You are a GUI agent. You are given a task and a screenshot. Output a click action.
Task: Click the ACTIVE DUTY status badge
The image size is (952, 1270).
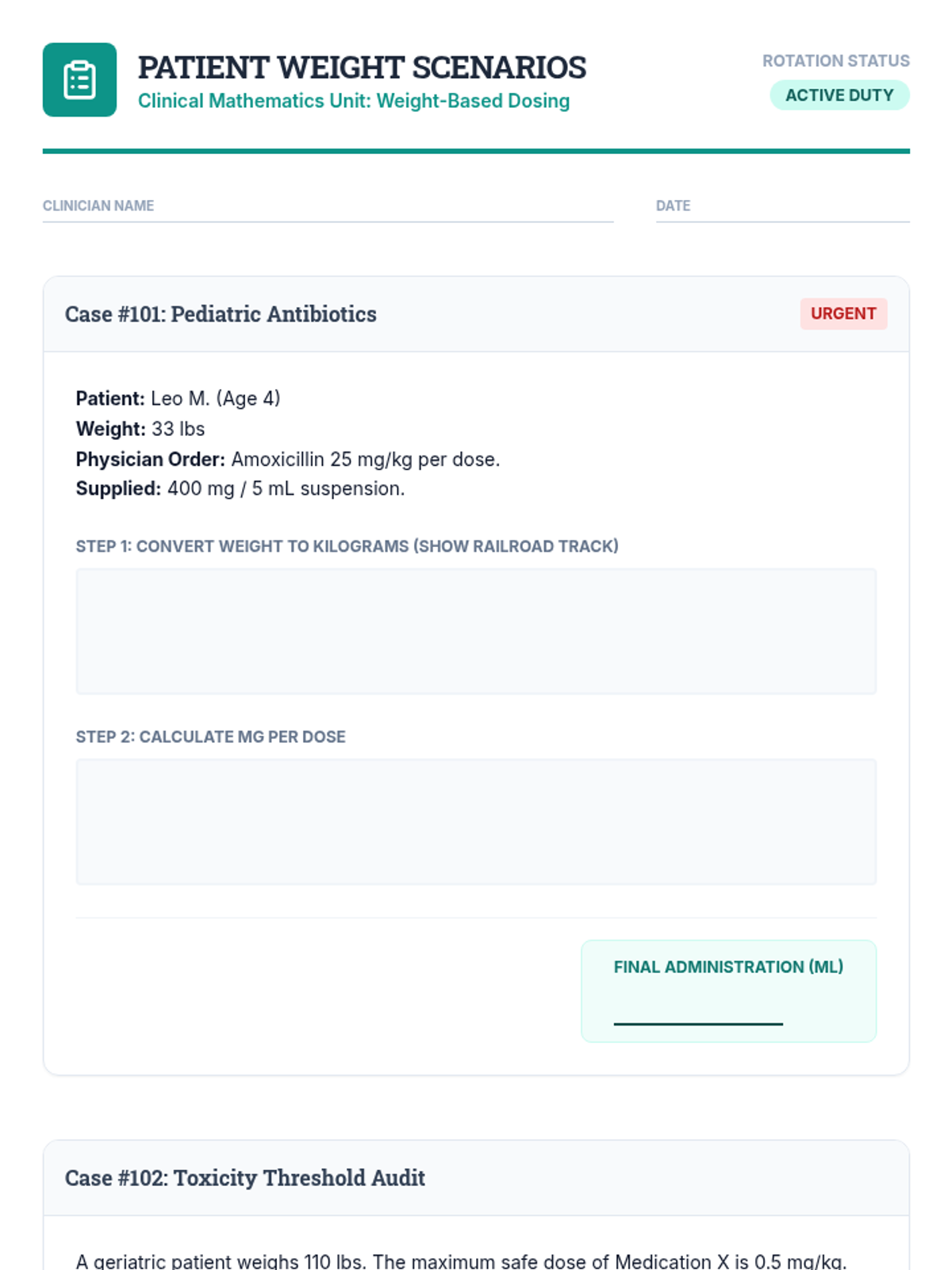click(x=839, y=95)
